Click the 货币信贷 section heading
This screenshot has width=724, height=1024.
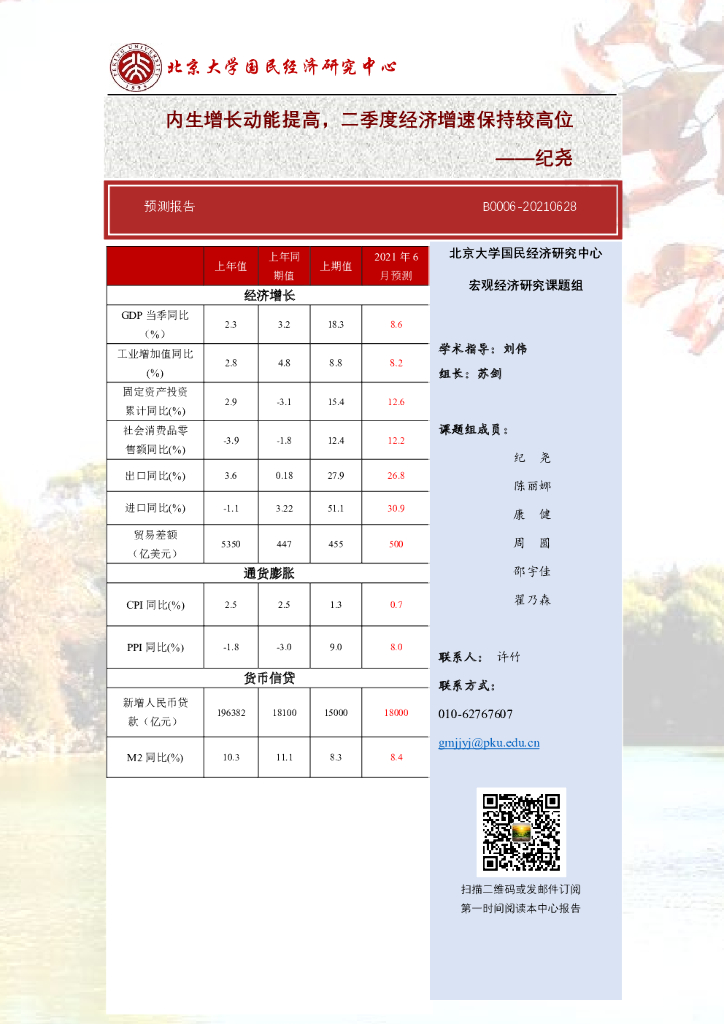click(269, 678)
